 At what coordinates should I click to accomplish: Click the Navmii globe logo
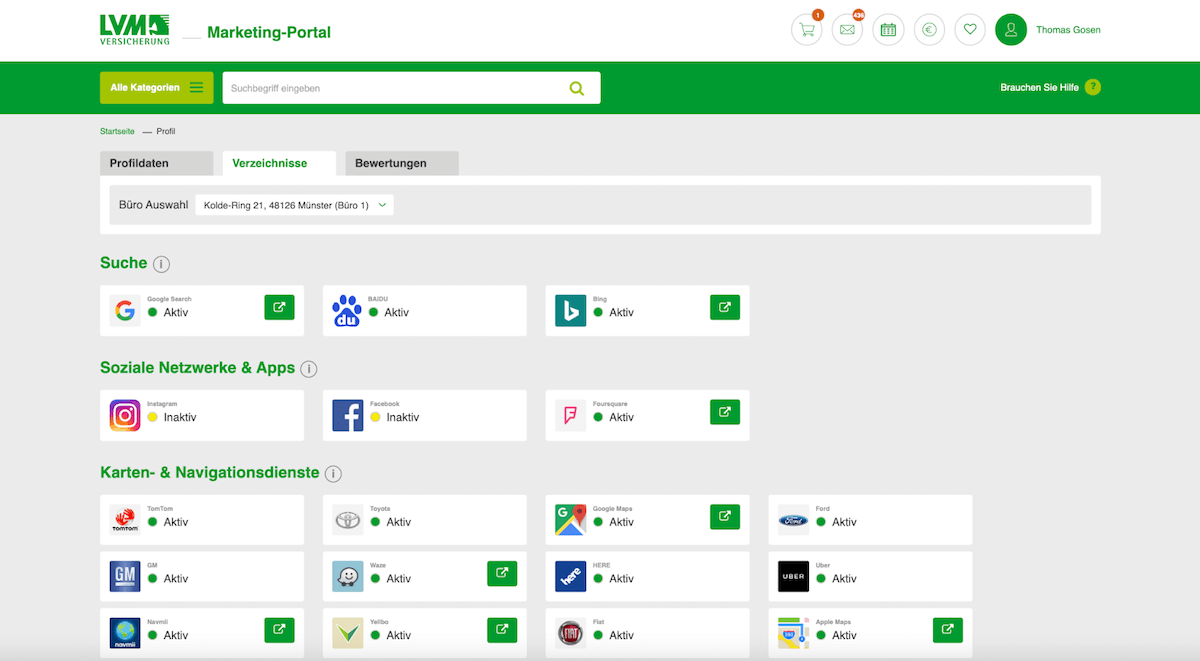pos(125,633)
